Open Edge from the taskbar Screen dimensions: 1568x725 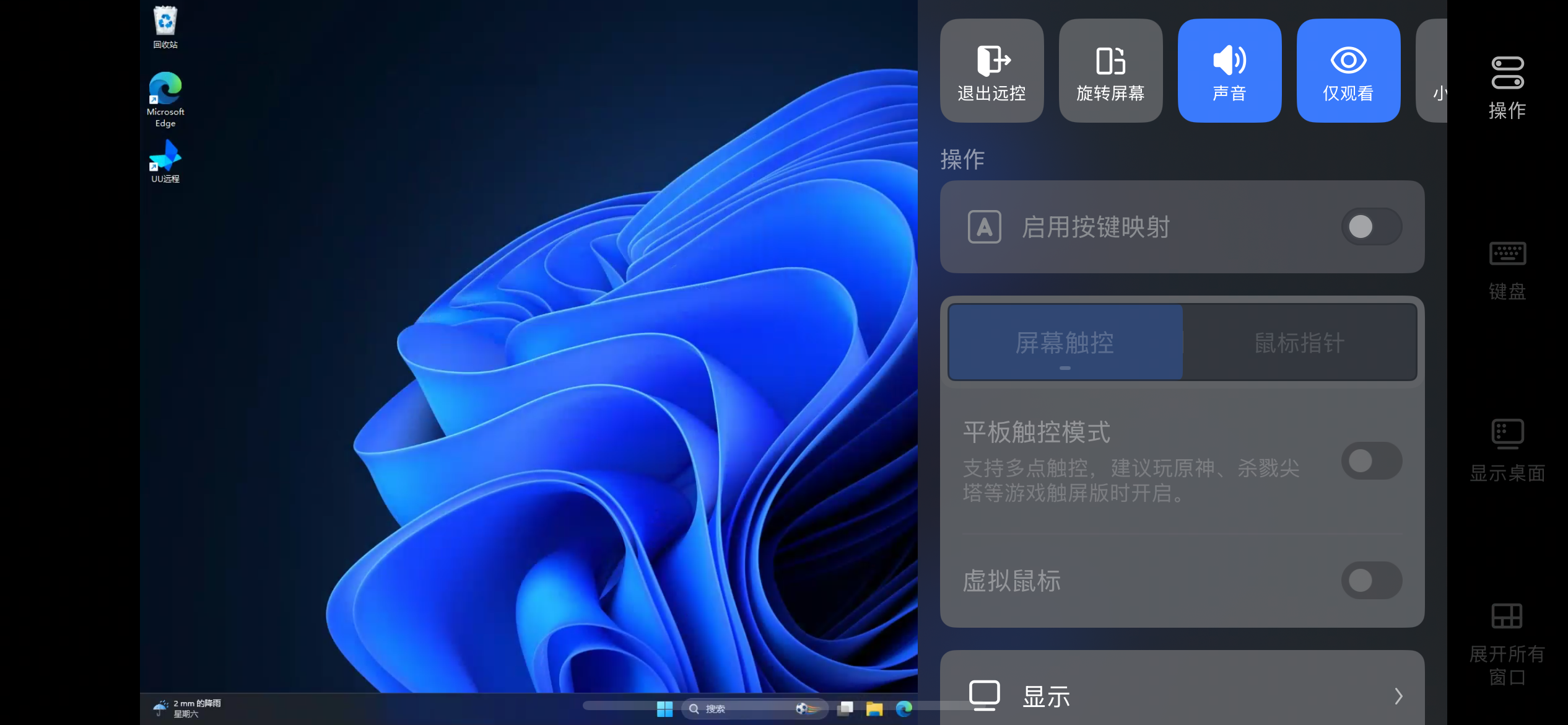pyautogui.click(x=904, y=709)
